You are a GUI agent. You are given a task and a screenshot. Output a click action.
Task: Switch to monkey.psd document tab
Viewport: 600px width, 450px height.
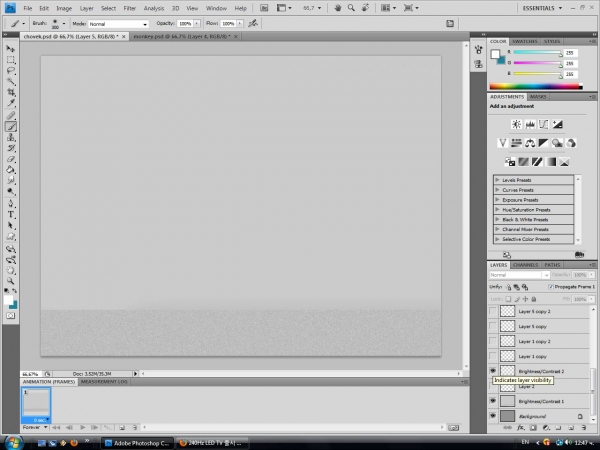pyautogui.click(x=182, y=36)
